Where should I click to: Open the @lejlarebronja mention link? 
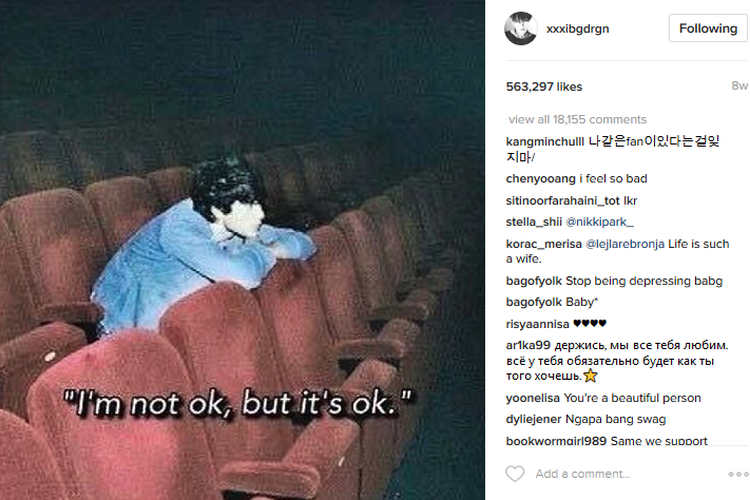pyautogui.click(x=625, y=244)
